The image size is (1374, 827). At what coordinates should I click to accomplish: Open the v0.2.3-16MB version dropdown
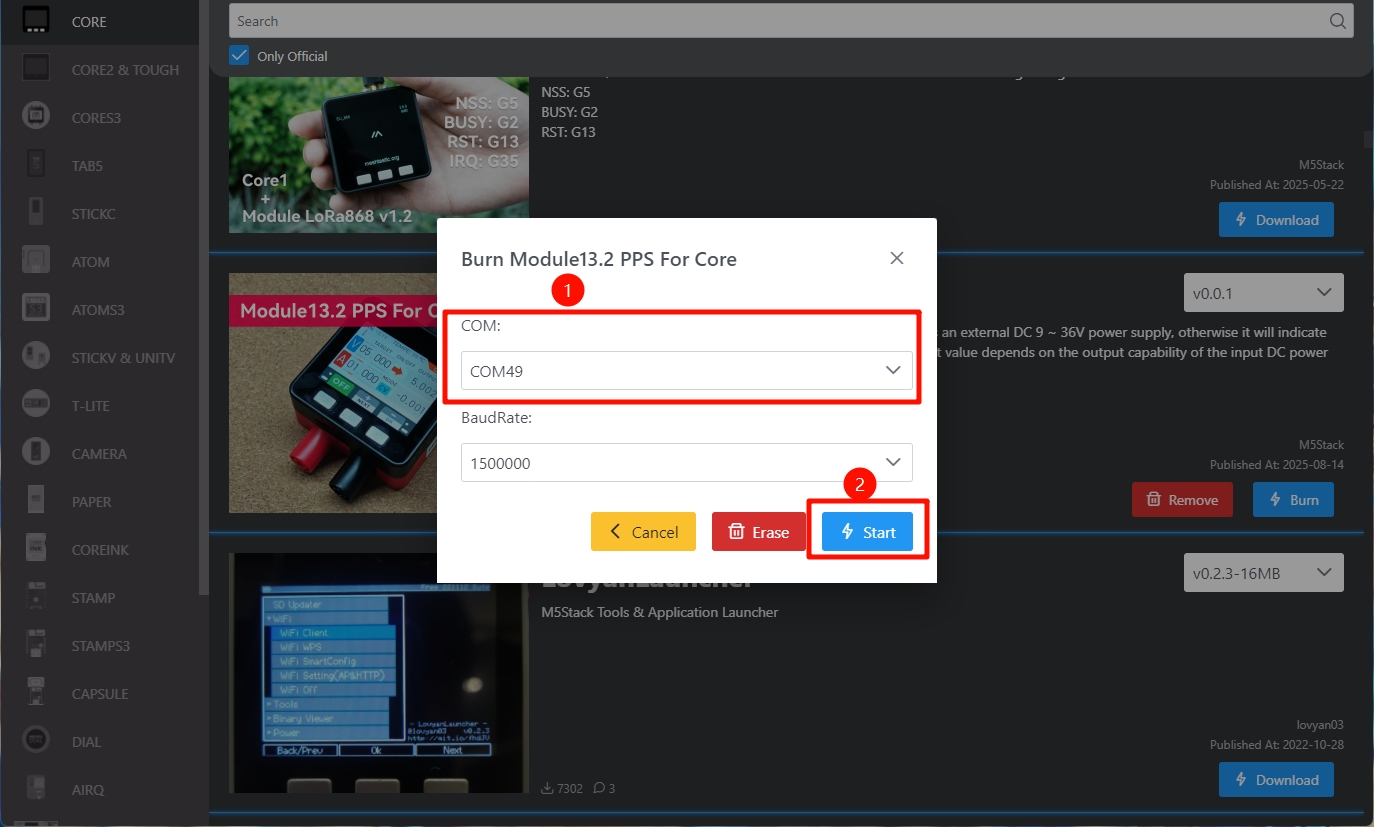(x=1263, y=573)
